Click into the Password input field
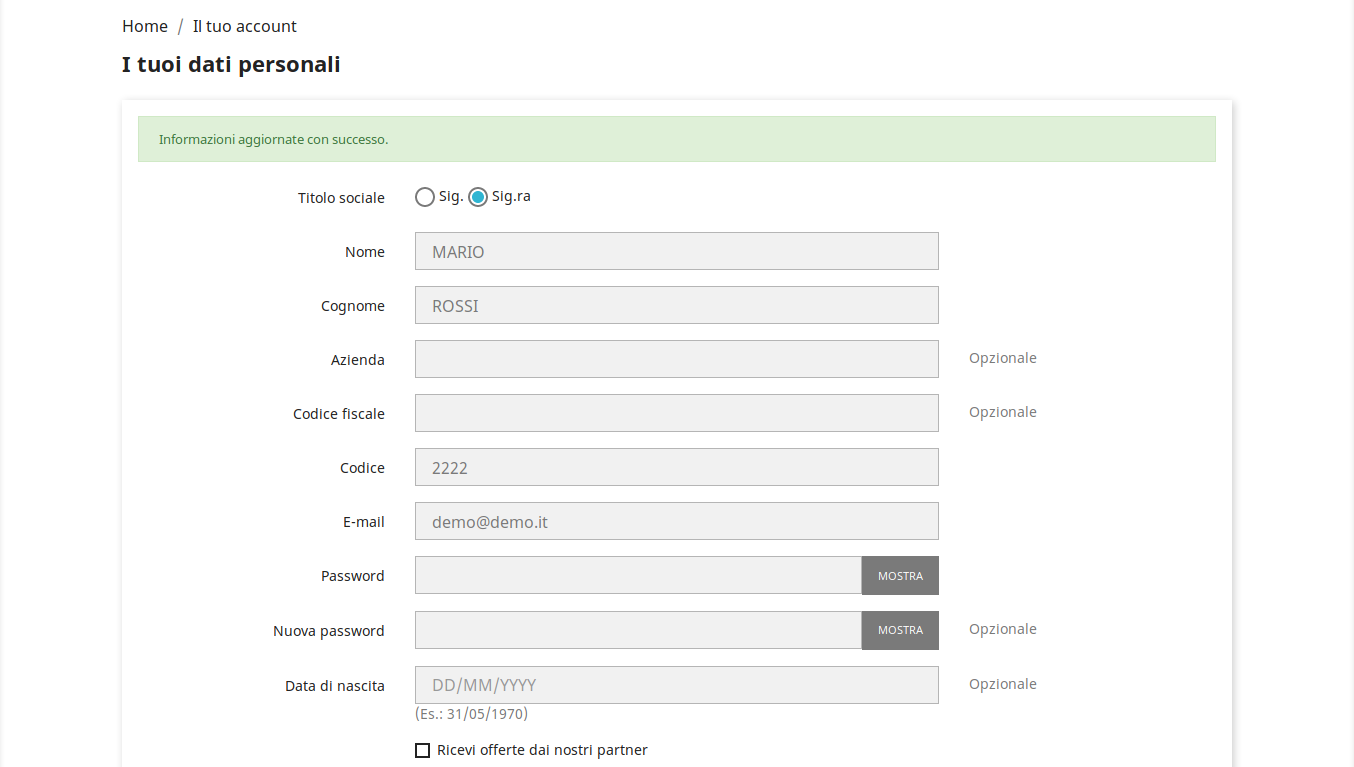 coord(638,575)
